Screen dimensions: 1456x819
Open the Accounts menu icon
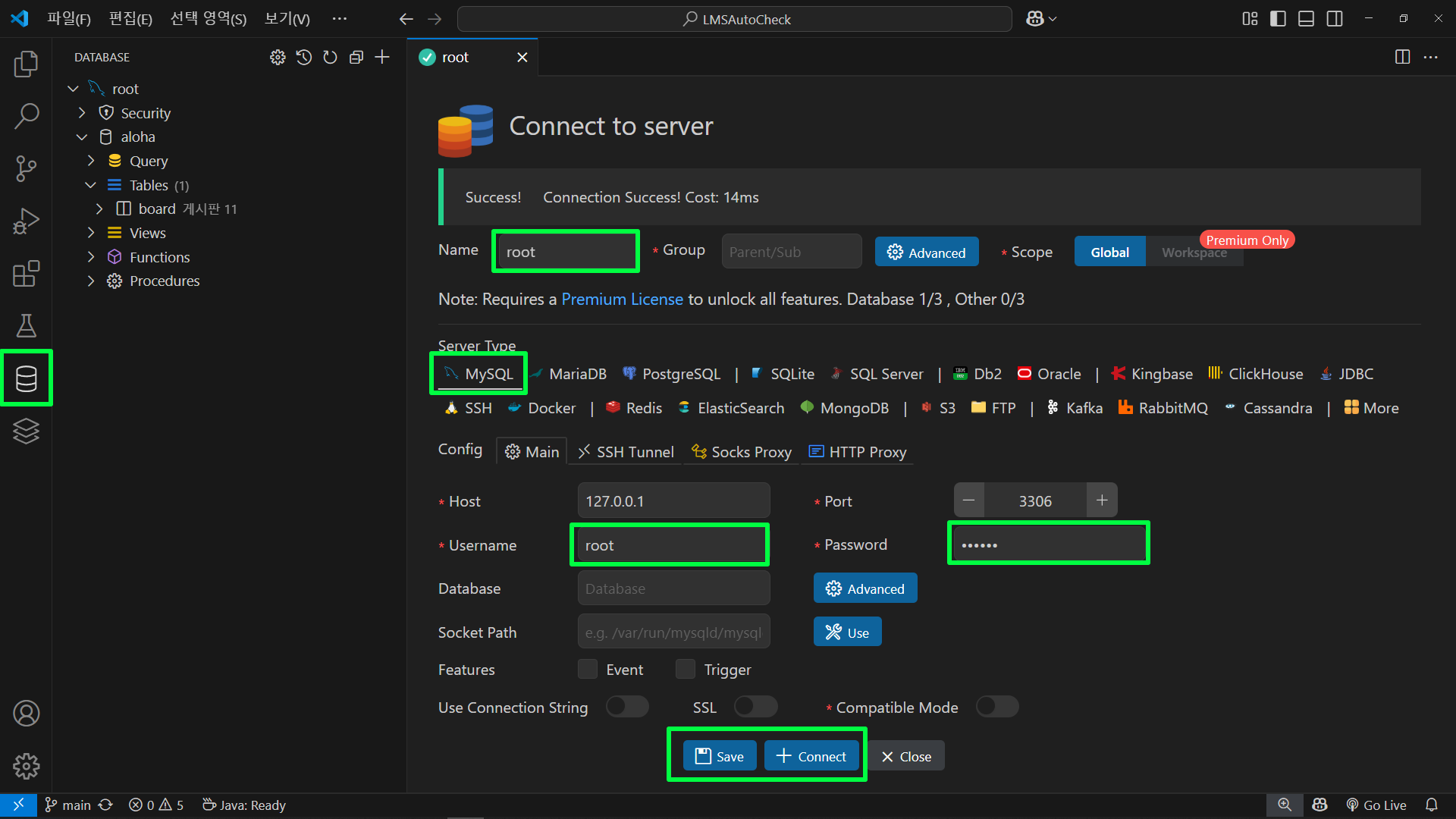(x=26, y=714)
